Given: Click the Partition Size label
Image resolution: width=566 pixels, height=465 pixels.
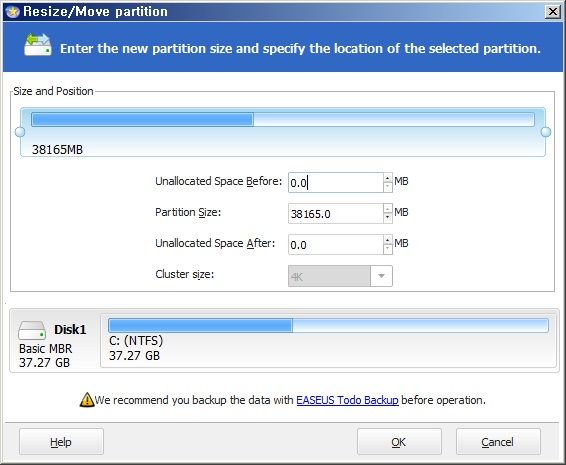Looking at the screenshot, I should pos(188,212).
